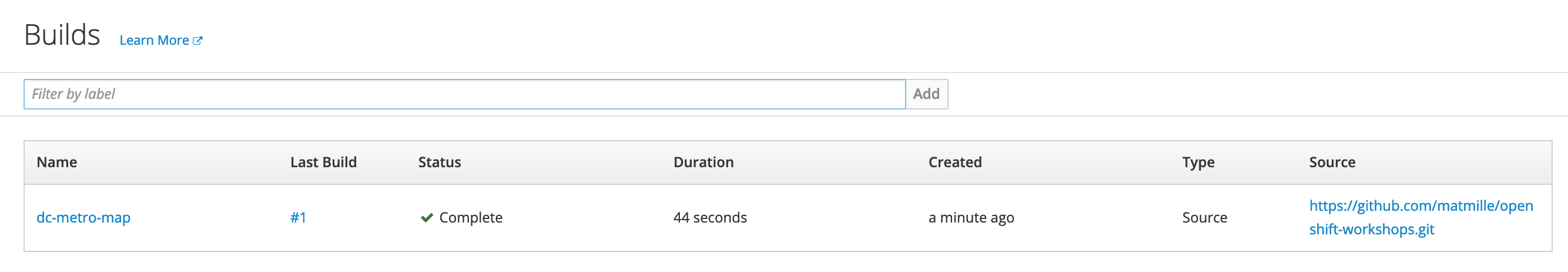Open the Learn More link
Viewport: 1568px width, 272px height.
160,40
